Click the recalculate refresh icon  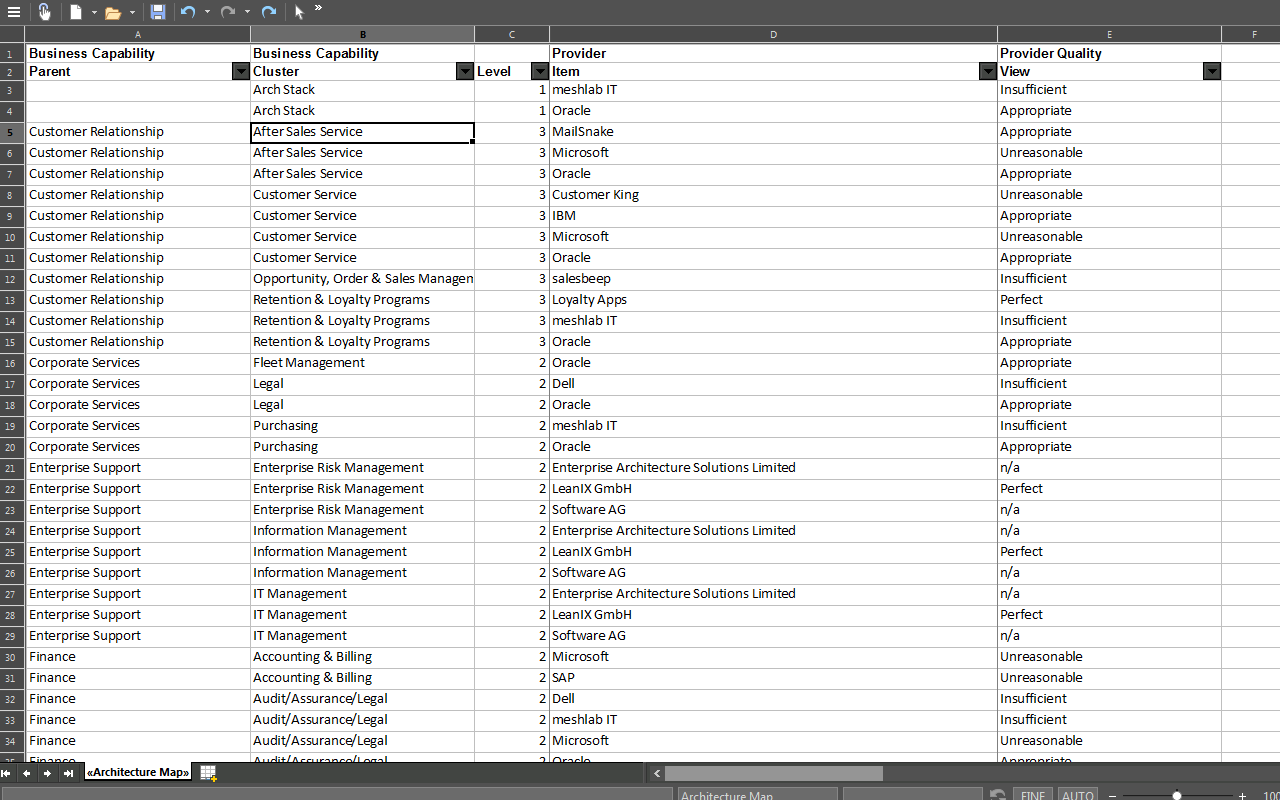coord(998,795)
